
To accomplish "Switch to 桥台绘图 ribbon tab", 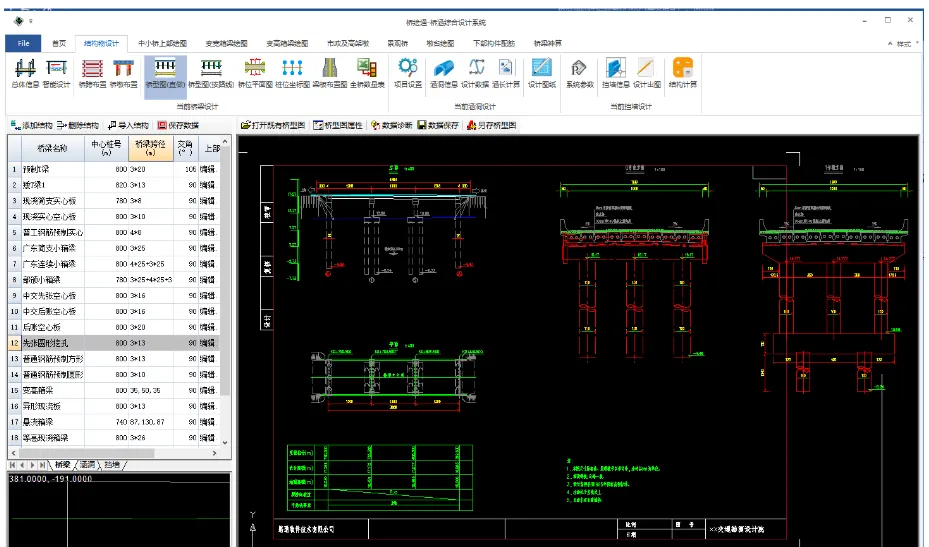I will point(440,43).
